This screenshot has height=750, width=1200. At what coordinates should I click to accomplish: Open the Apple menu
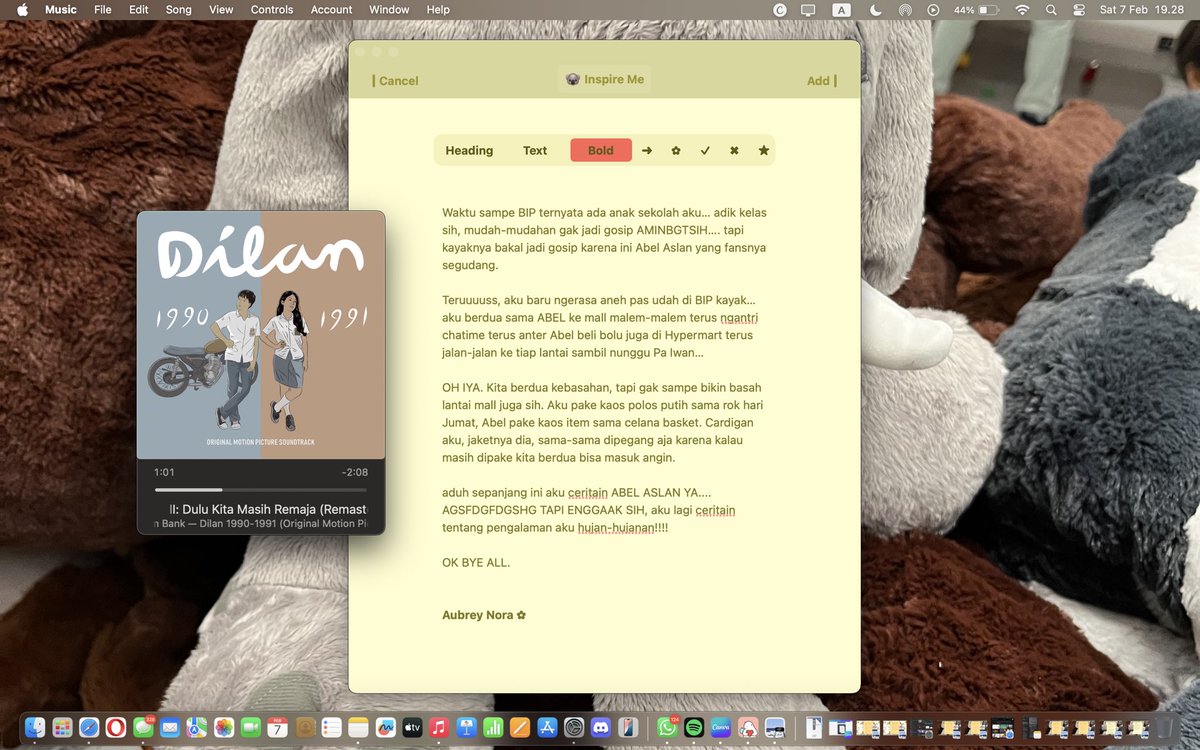coord(22,10)
